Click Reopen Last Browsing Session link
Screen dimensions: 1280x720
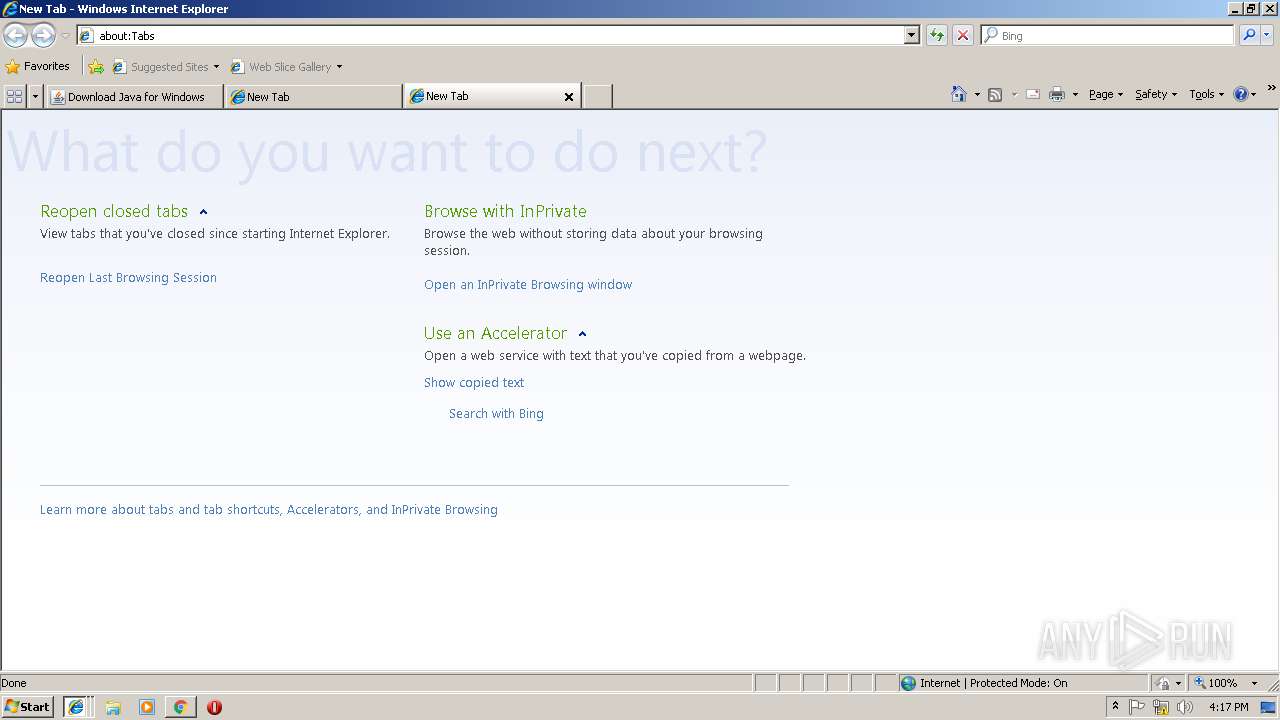tap(128, 278)
